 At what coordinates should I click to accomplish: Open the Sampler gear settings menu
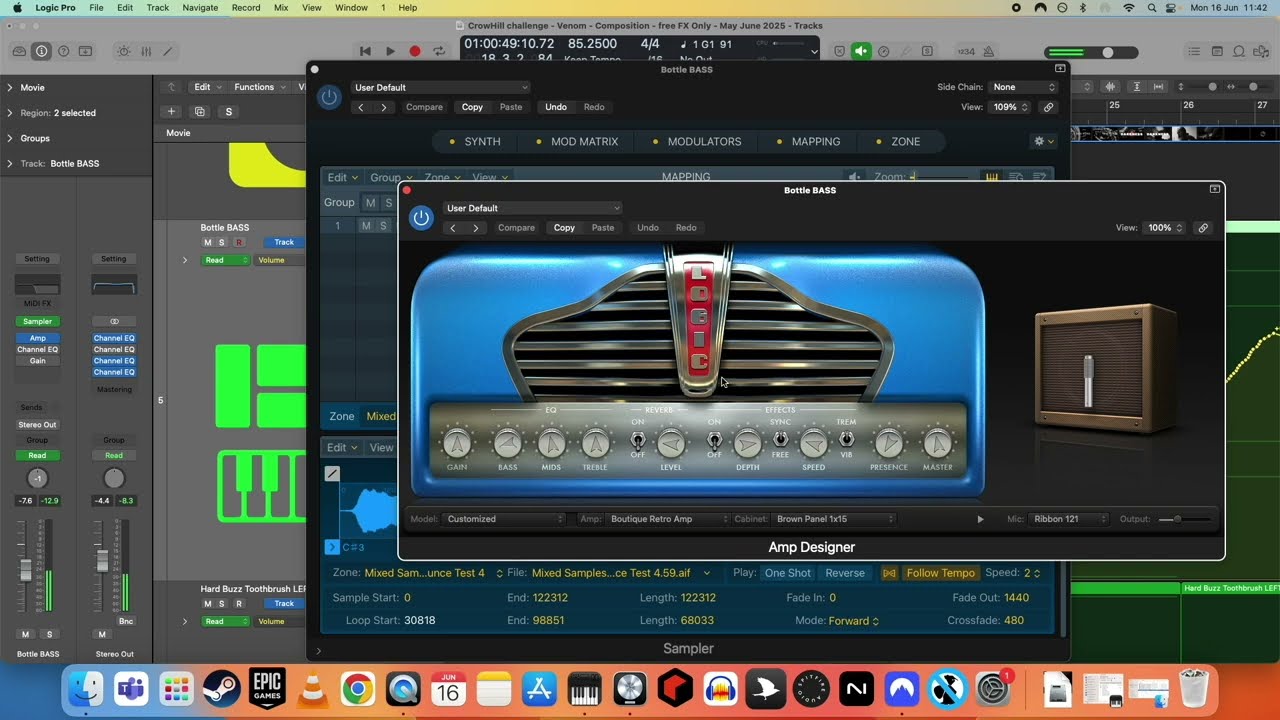pos(1042,142)
